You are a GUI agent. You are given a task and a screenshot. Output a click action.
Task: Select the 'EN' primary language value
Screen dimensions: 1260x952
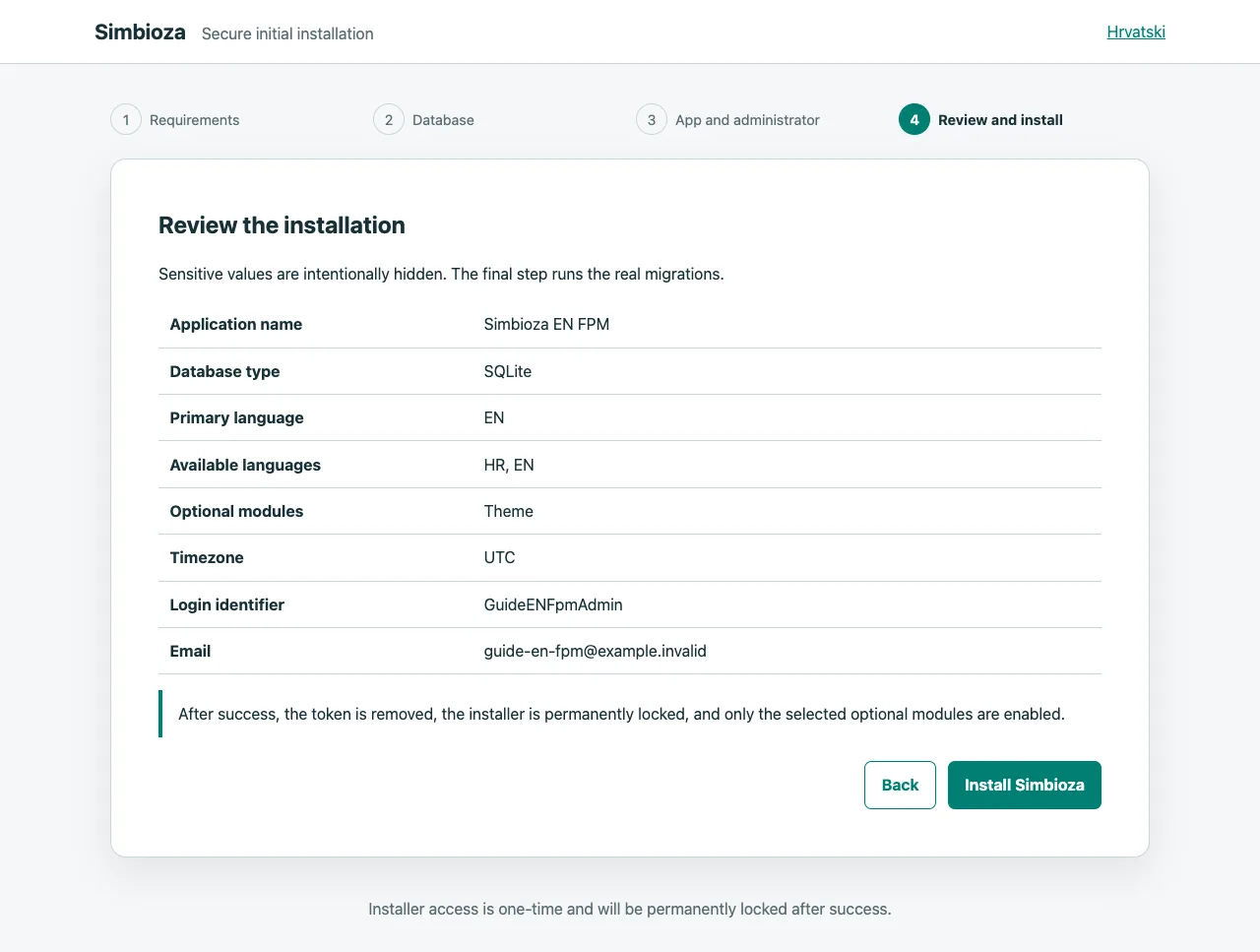tap(494, 417)
